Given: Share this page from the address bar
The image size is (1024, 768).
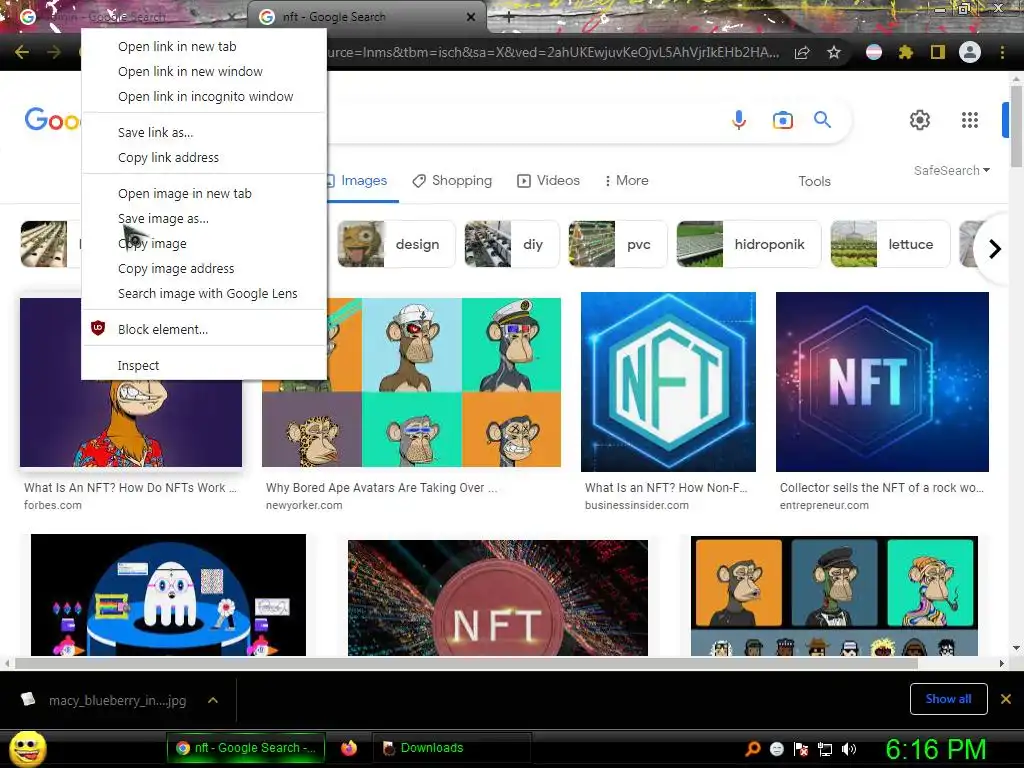Looking at the screenshot, I should coord(802,52).
